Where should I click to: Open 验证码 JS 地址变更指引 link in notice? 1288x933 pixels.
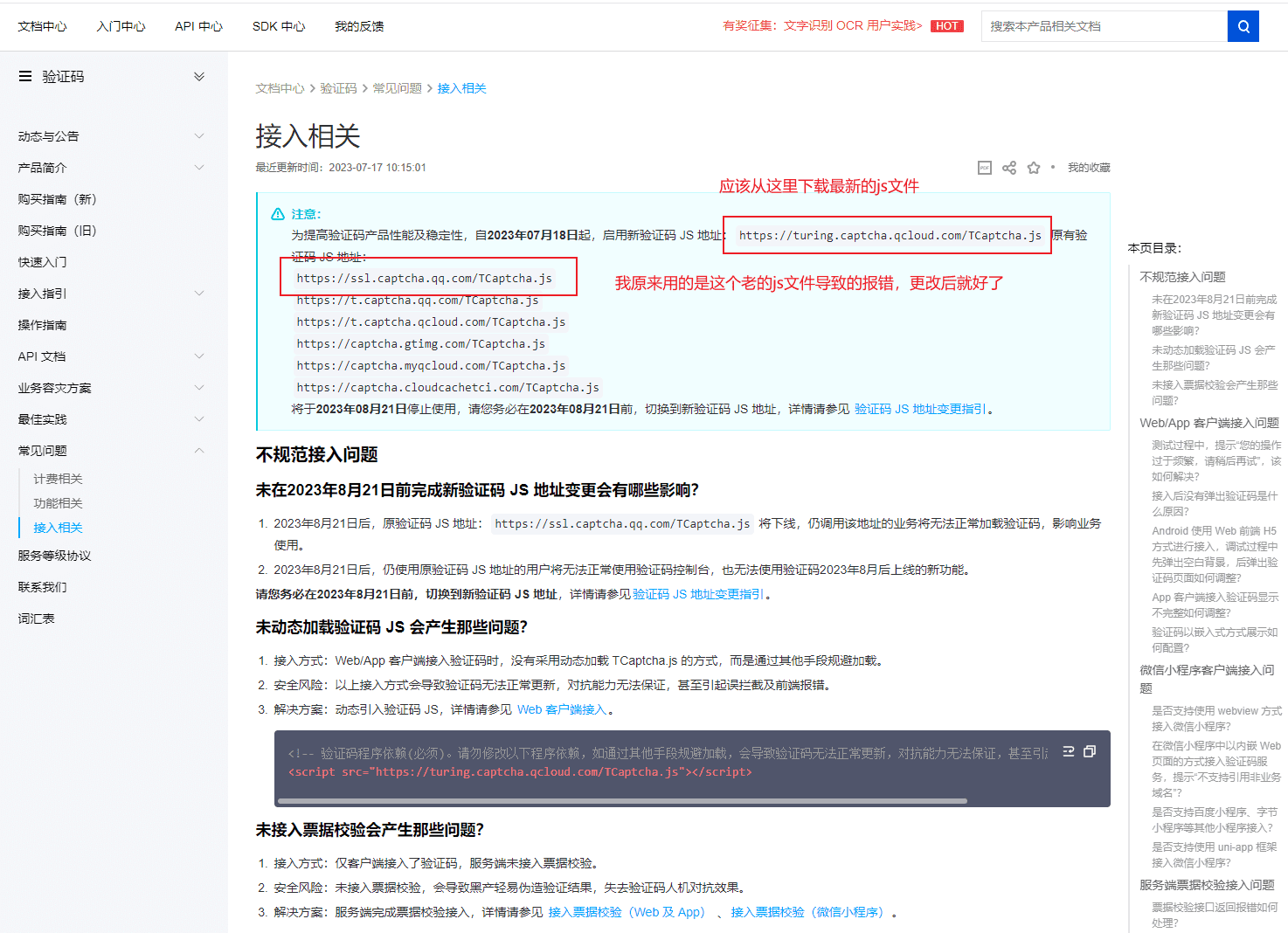pos(920,409)
